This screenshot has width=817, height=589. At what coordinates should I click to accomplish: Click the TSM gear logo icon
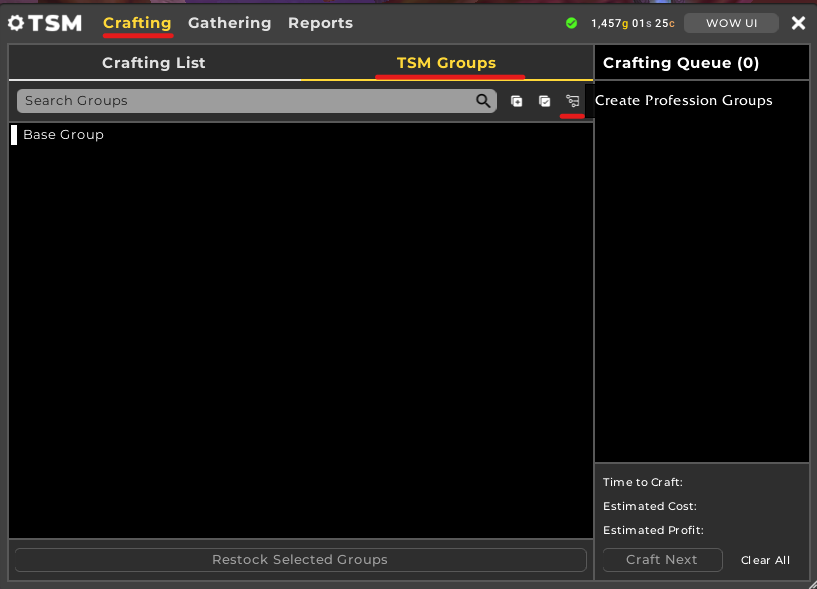(16, 23)
